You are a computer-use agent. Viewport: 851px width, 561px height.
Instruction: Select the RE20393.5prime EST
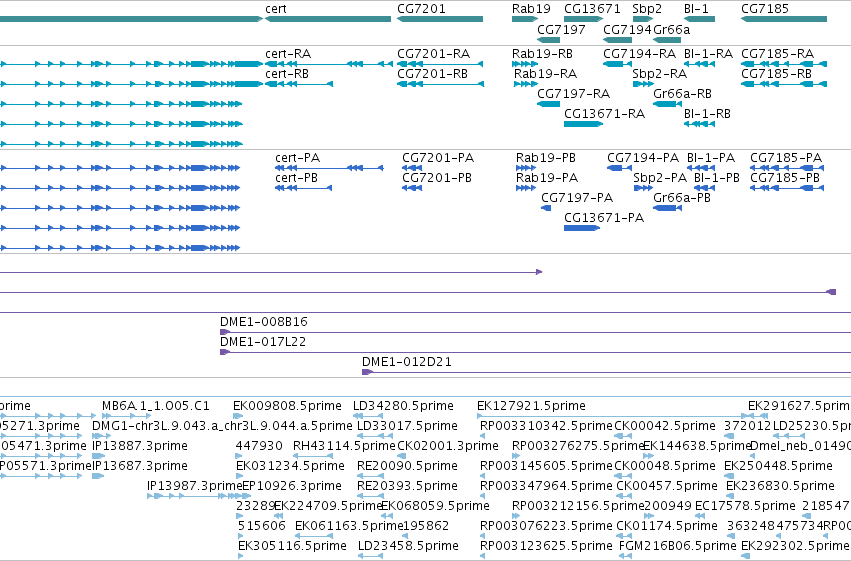371,496
